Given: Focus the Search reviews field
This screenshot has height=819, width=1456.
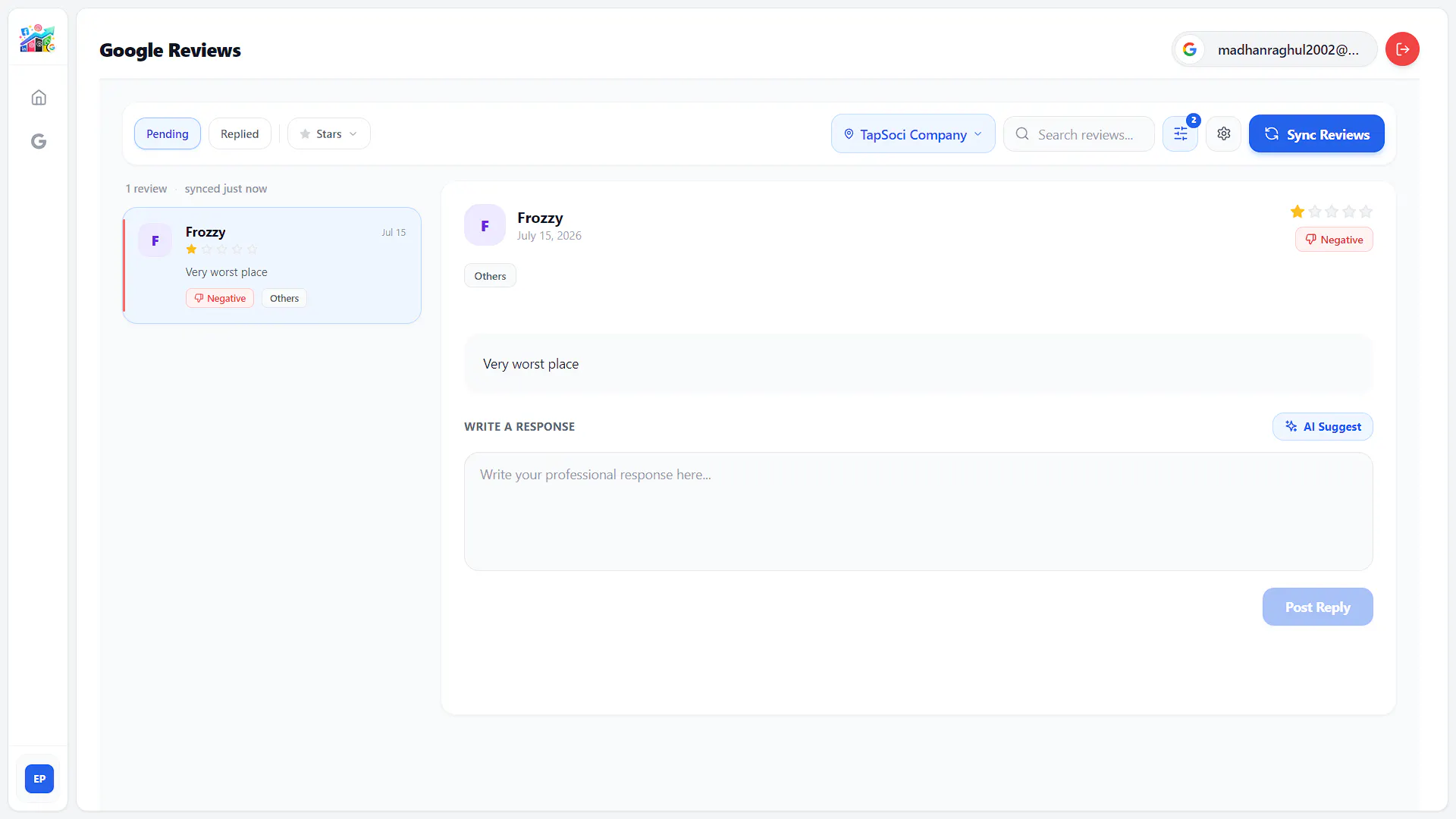Looking at the screenshot, I should pos(1079,134).
